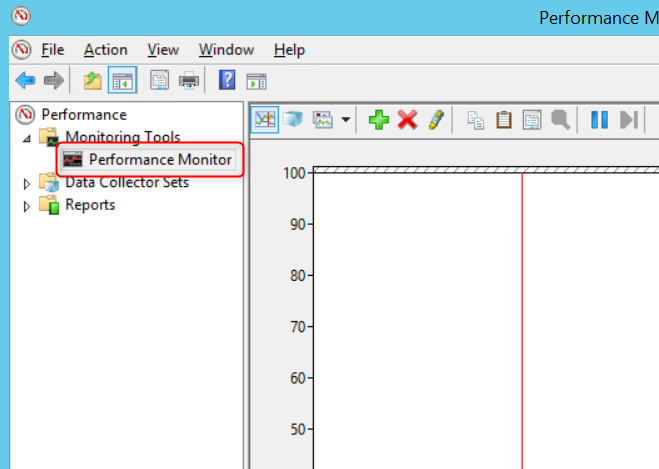Click Freeze Display pause button
Image resolution: width=659 pixels, height=469 pixels.
pyautogui.click(x=599, y=120)
